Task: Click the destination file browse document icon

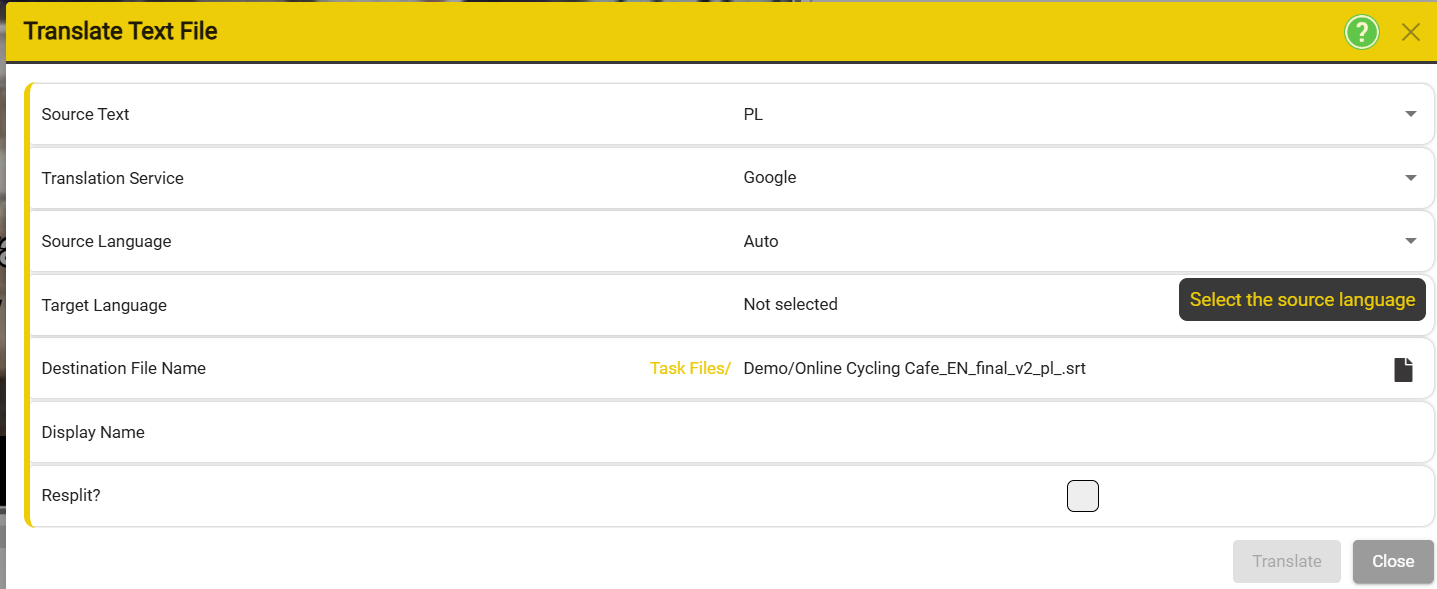Action: coord(1404,369)
